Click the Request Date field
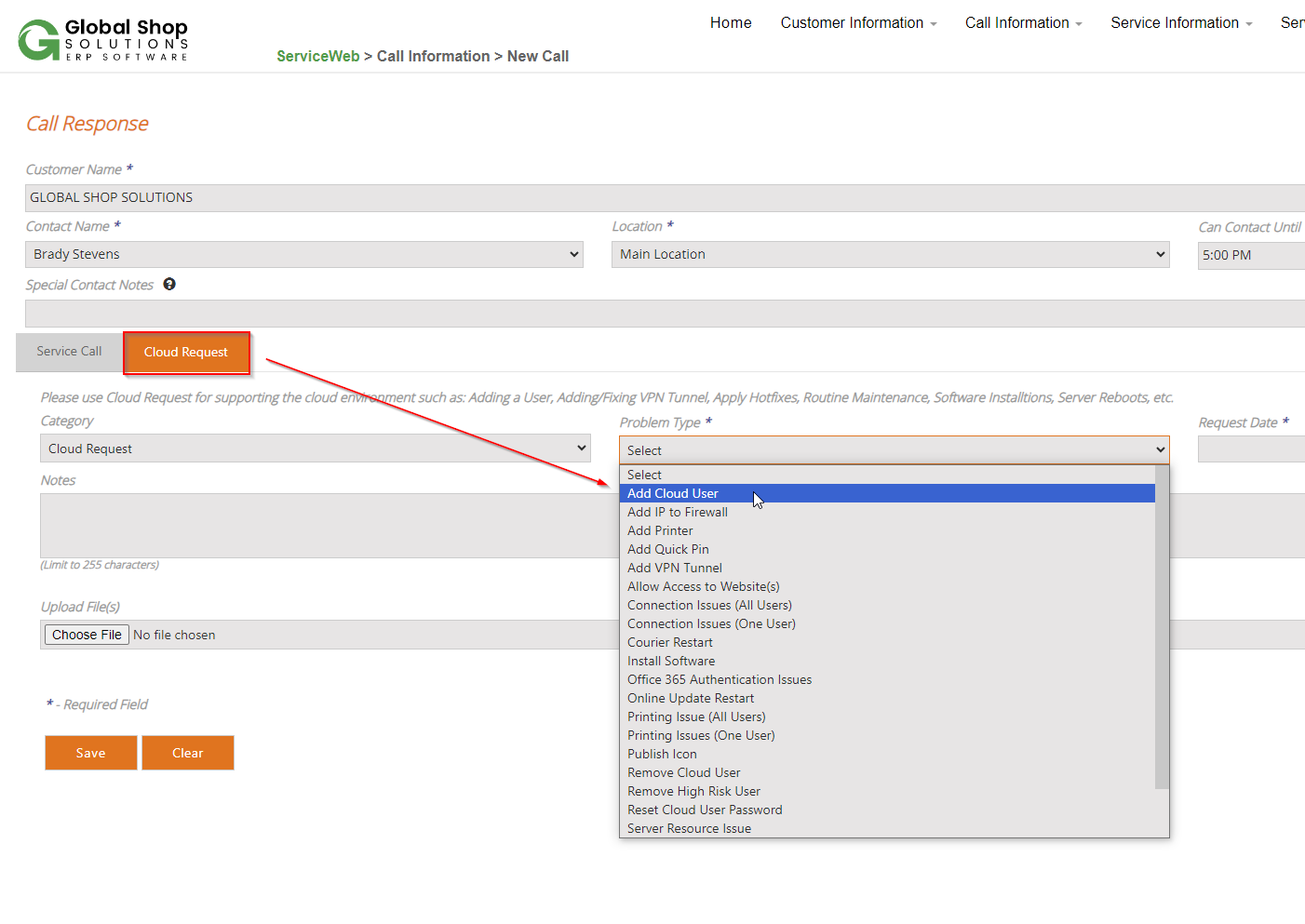The width and height of the screenshot is (1305, 924). coord(1251,449)
